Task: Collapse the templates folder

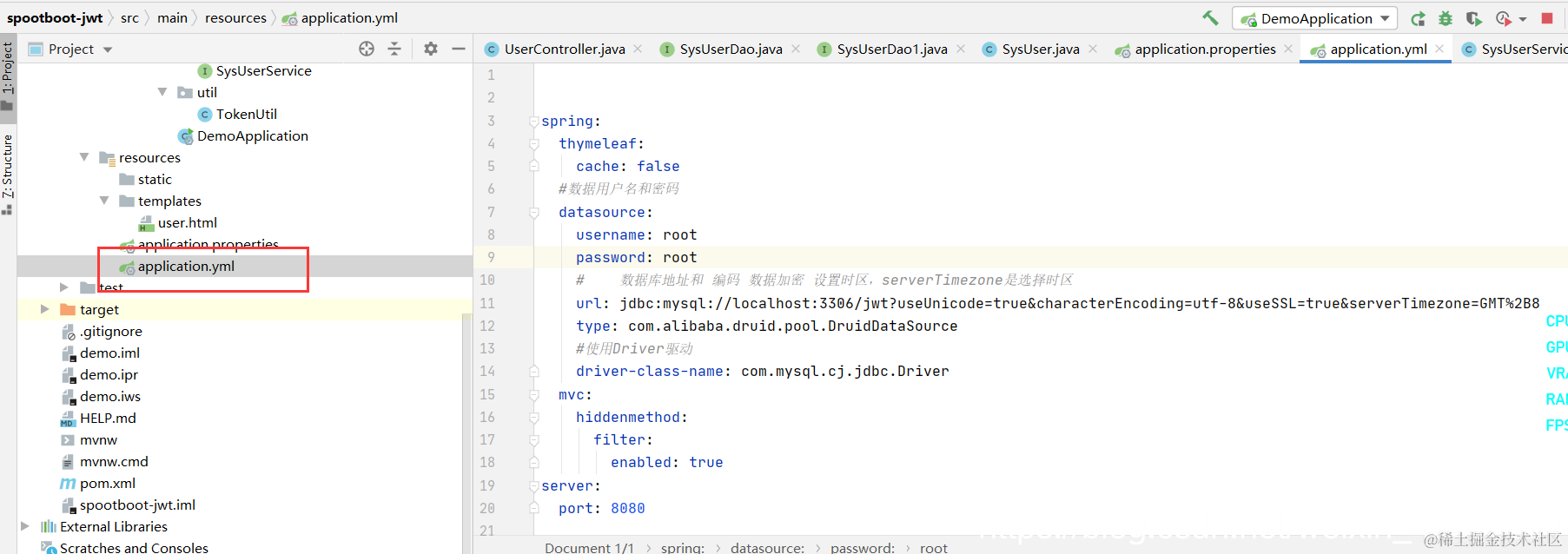Action: click(x=104, y=201)
